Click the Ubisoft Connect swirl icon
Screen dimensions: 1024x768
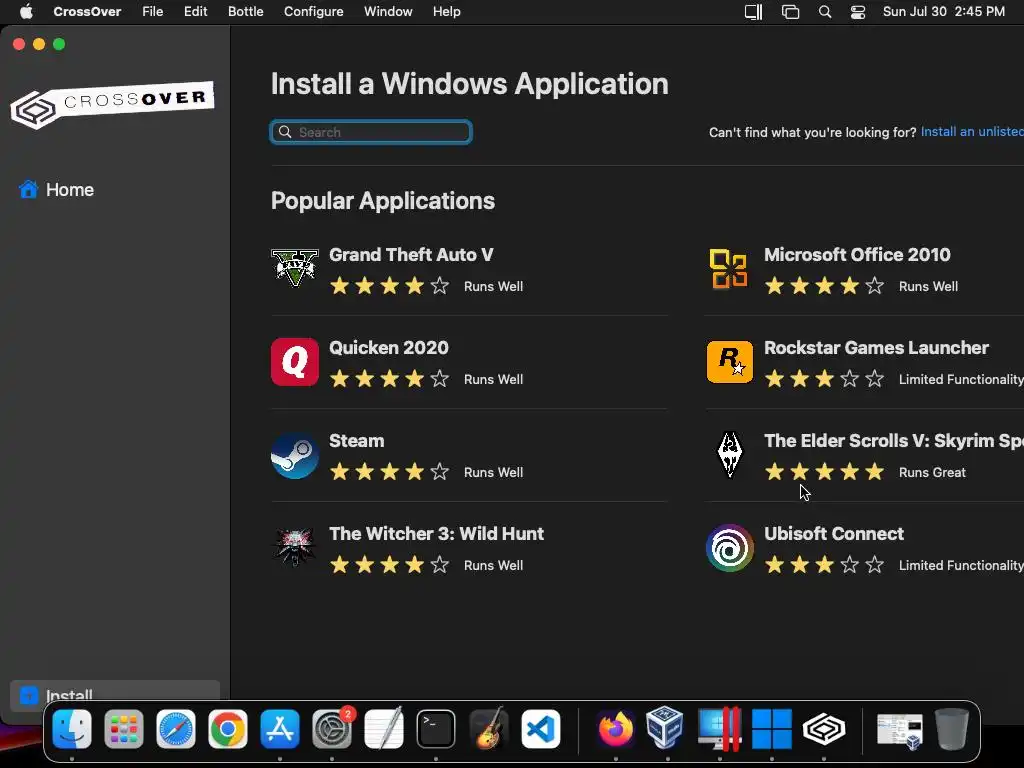coord(729,548)
